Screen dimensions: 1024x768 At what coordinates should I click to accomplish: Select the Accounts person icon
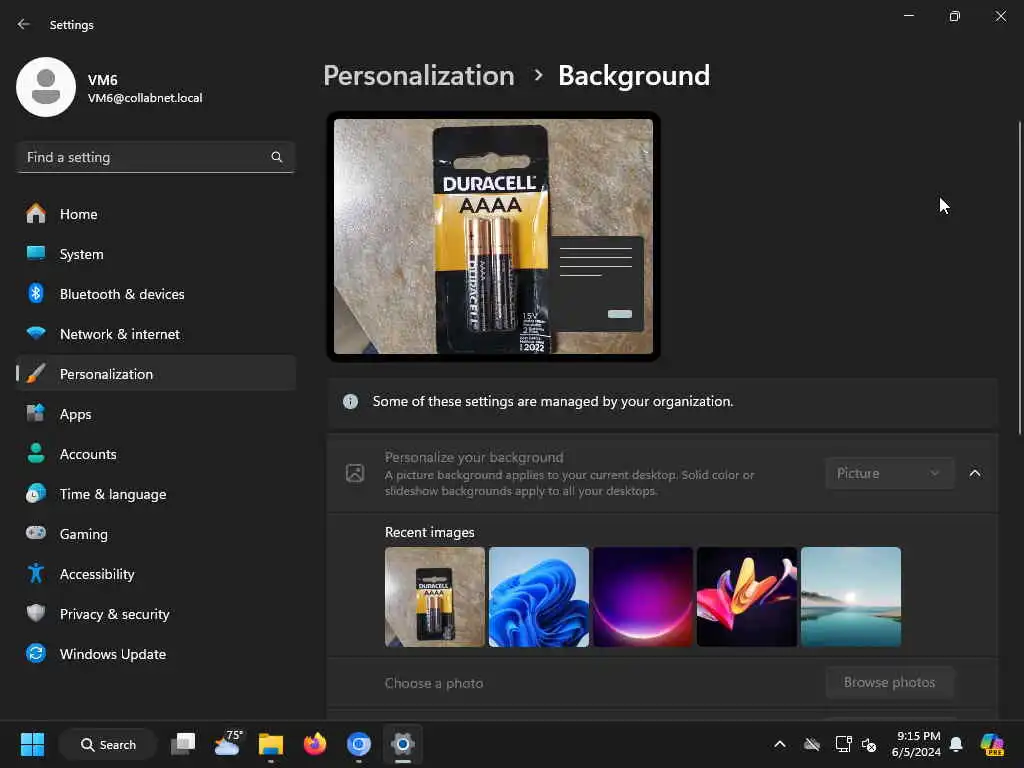[x=36, y=453]
